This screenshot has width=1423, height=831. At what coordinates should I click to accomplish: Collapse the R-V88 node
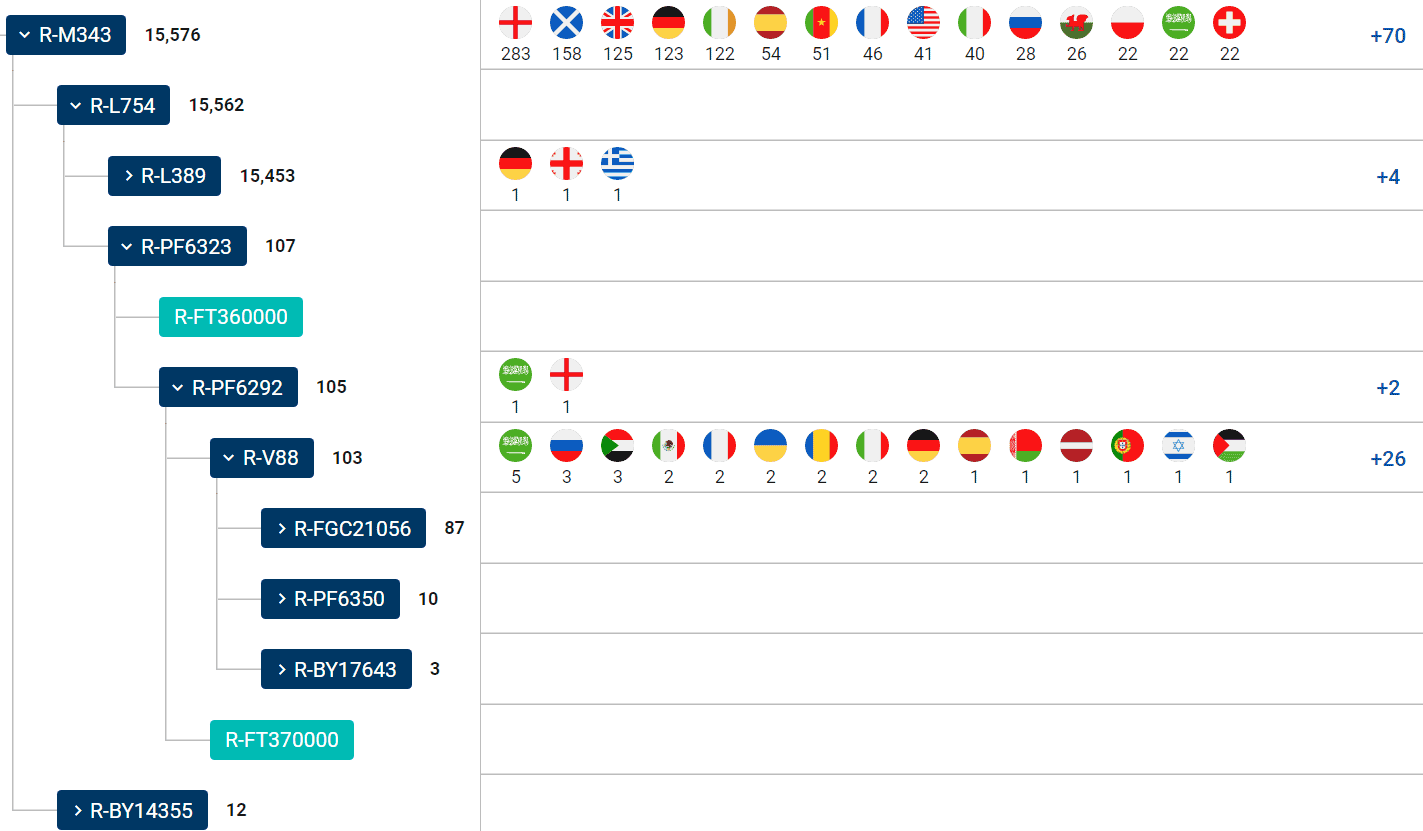pos(230,458)
